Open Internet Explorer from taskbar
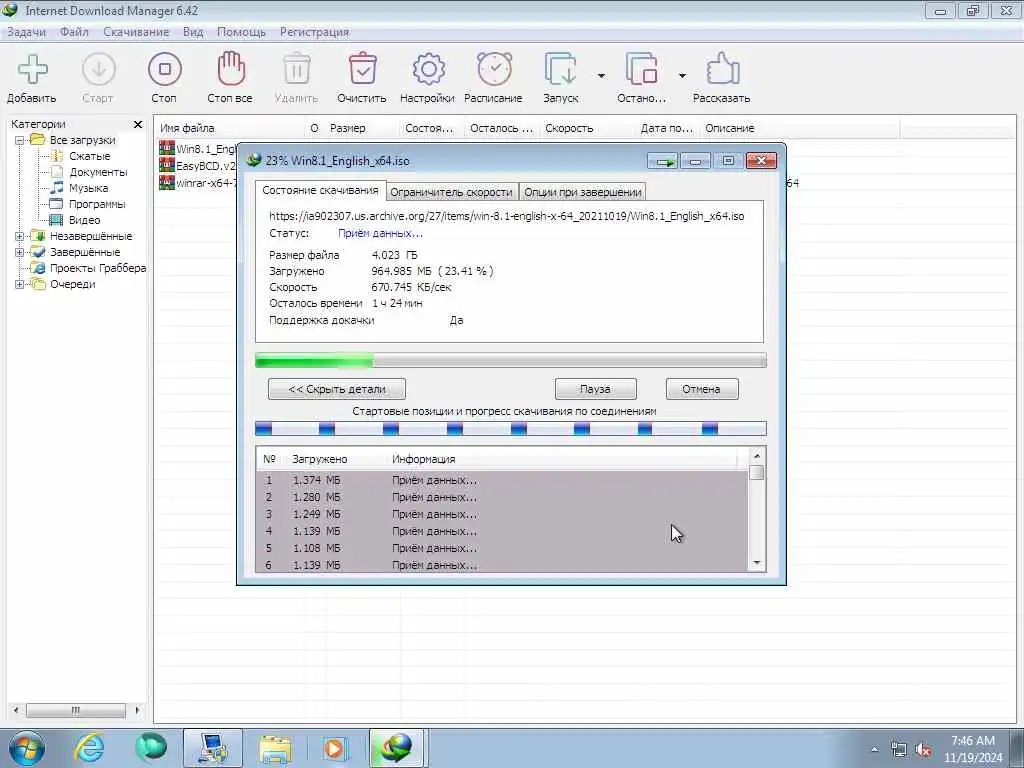The height and width of the screenshot is (768, 1024). [x=89, y=748]
